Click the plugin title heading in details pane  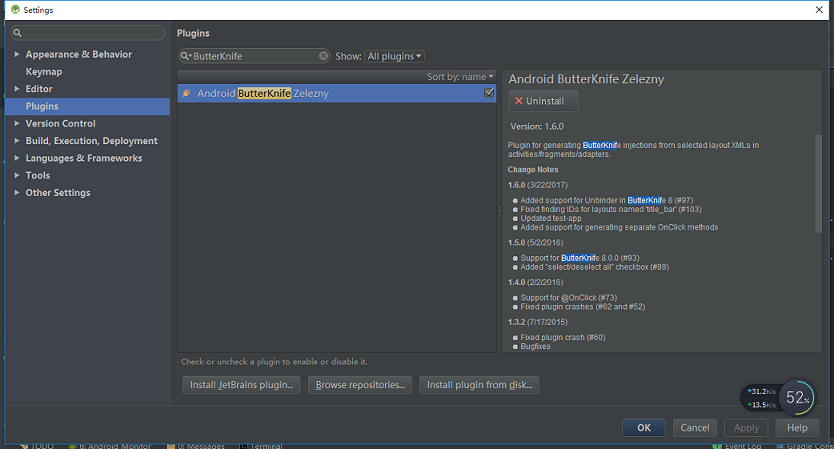pyautogui.click(x=586, y=79)
